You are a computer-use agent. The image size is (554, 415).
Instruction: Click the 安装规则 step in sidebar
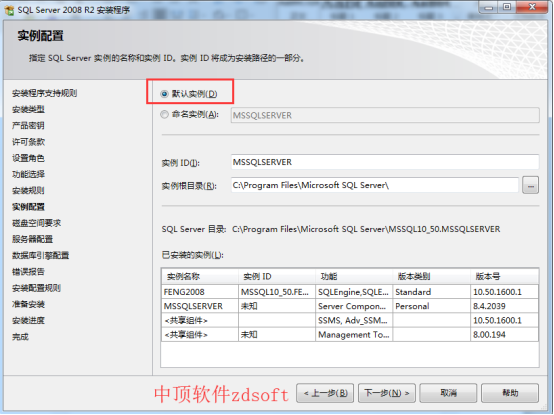coord(28,191)
